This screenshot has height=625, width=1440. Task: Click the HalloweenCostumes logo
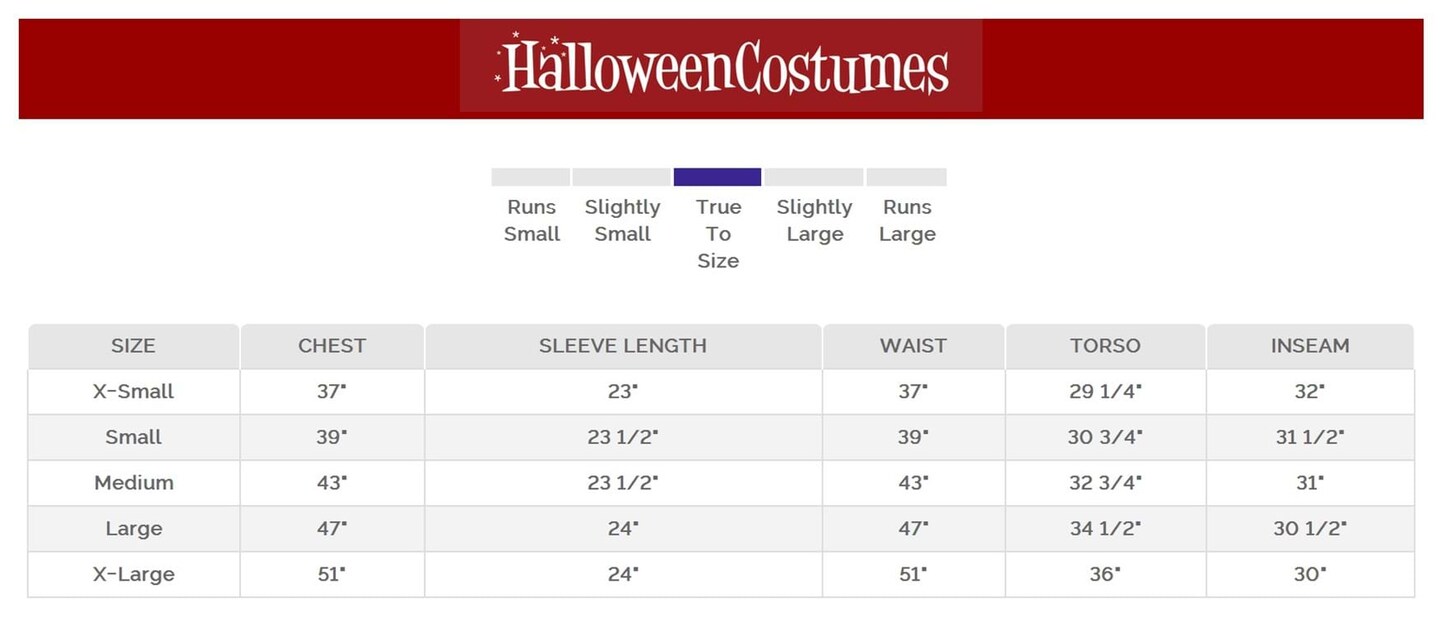[721, 67]
